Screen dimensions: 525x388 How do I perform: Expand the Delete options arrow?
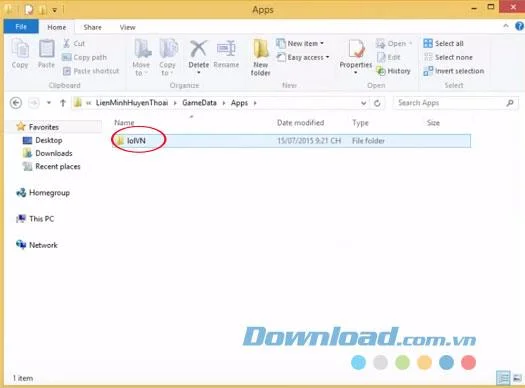coord(199,73)
